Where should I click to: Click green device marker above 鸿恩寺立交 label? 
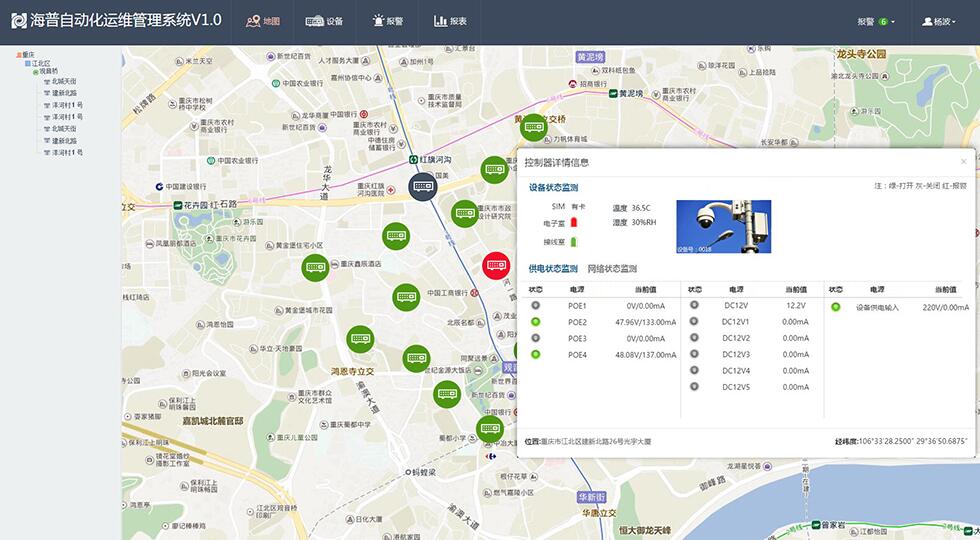point(360,339)
